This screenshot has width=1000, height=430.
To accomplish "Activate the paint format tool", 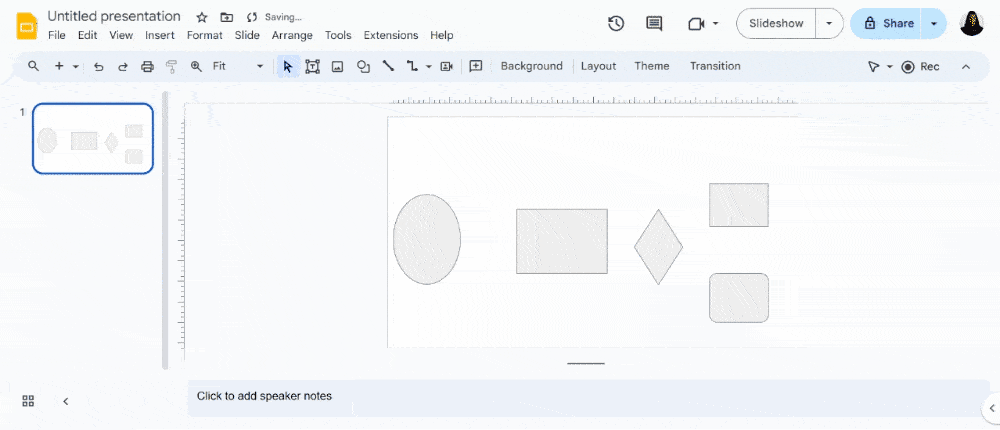I will coord(171,66).
